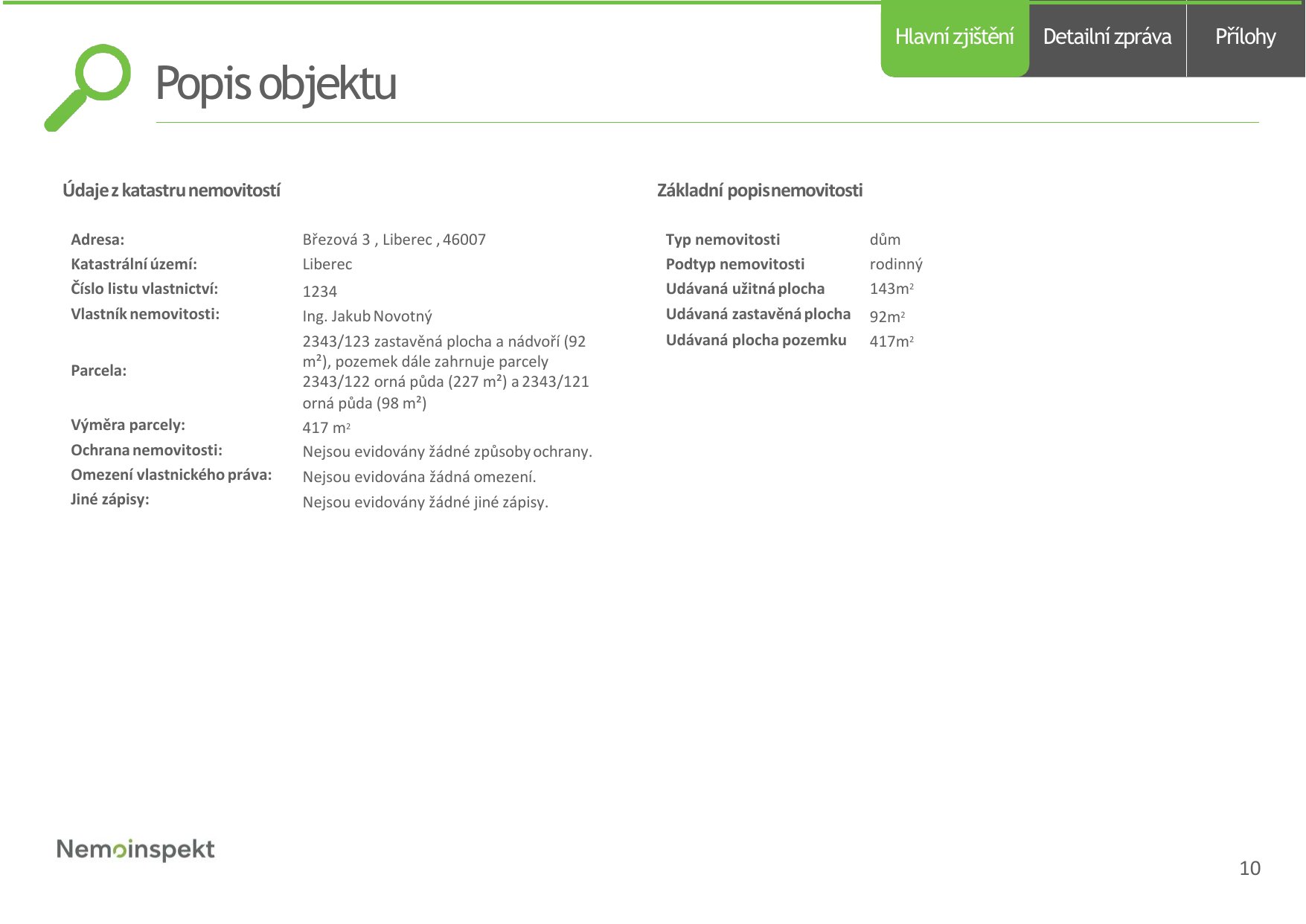Select parcel text 2343/123 zastavěná plocha
Viewport: 1306px width, 924px height.
(x=446, y=372)
